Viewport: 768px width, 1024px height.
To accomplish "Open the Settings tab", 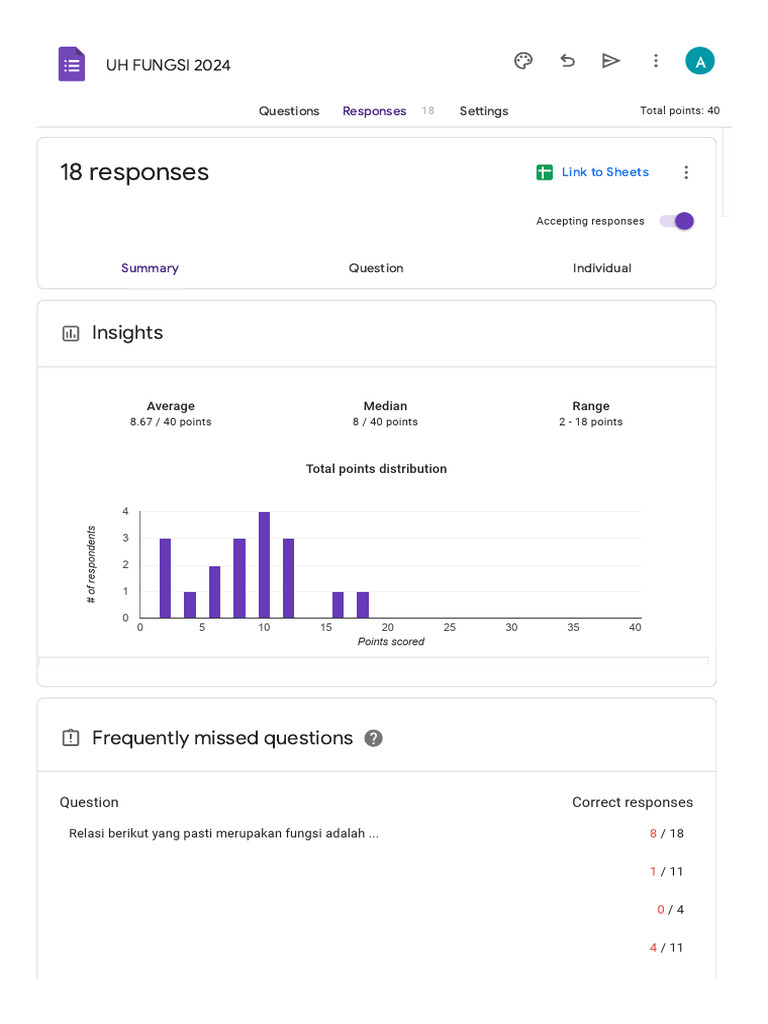I will [x=484, y=111].
